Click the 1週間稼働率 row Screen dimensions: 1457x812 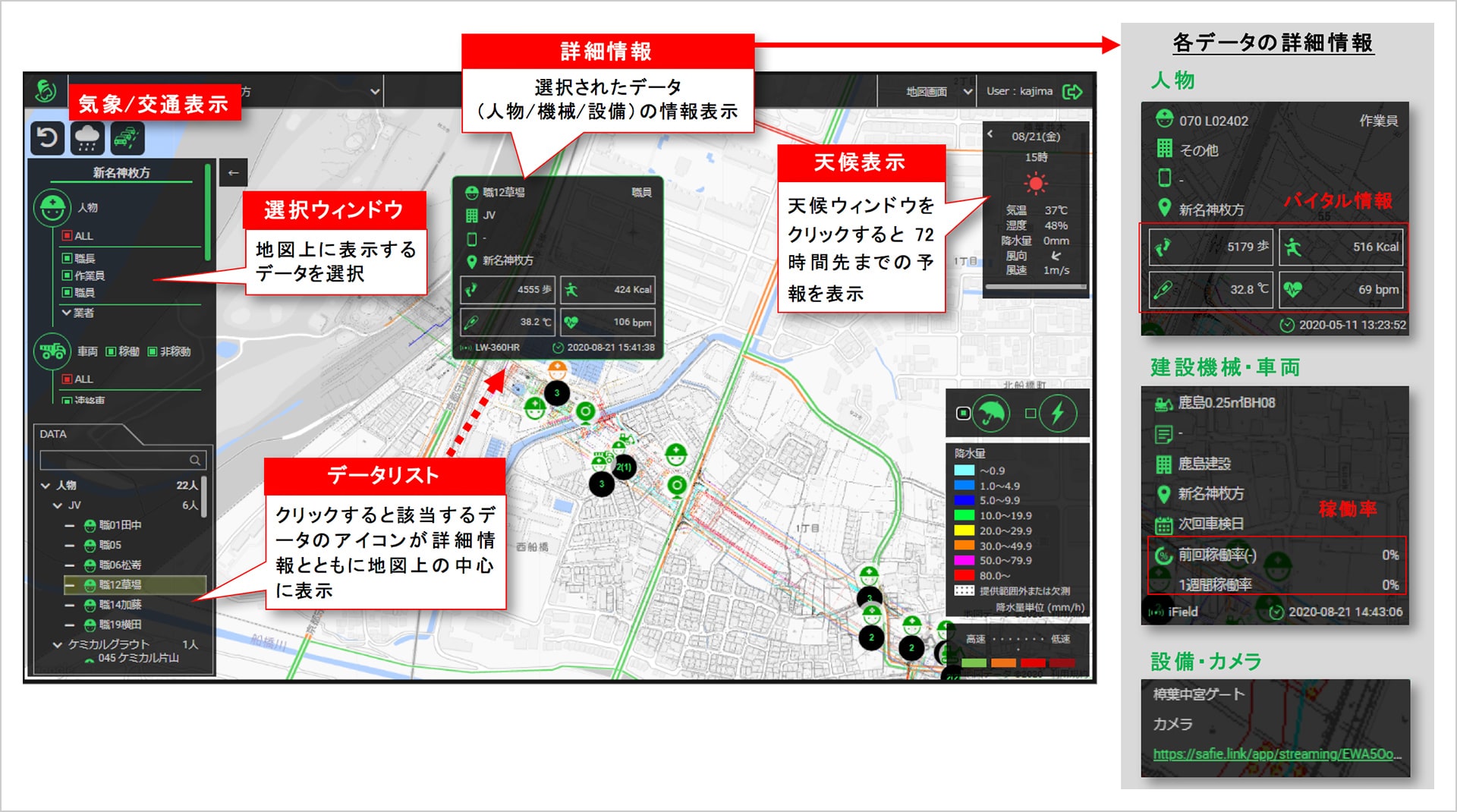[x=1276, y=585]
